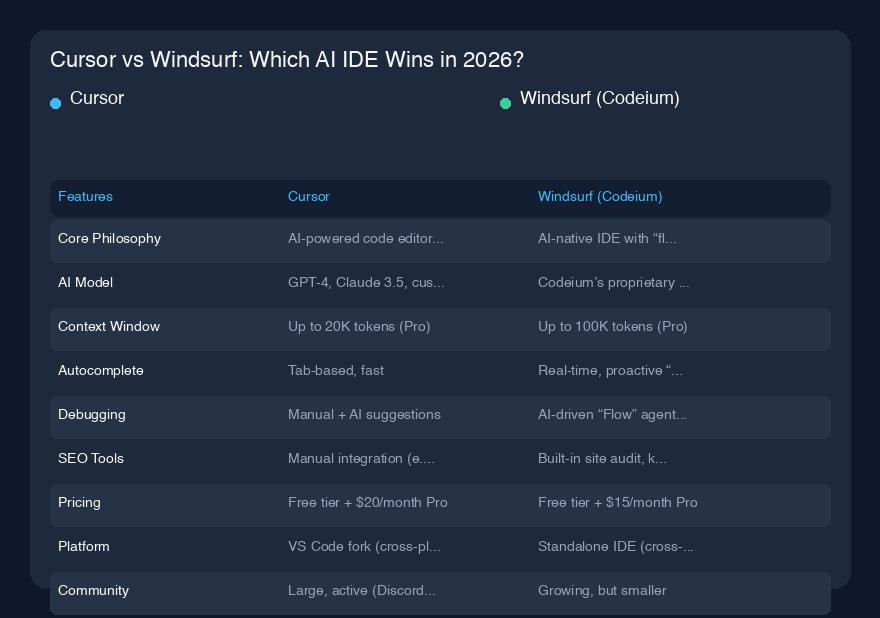This screenshot has width=880, height=618.
Task: Select the SEO Tools row label
Action: (91, 459)
